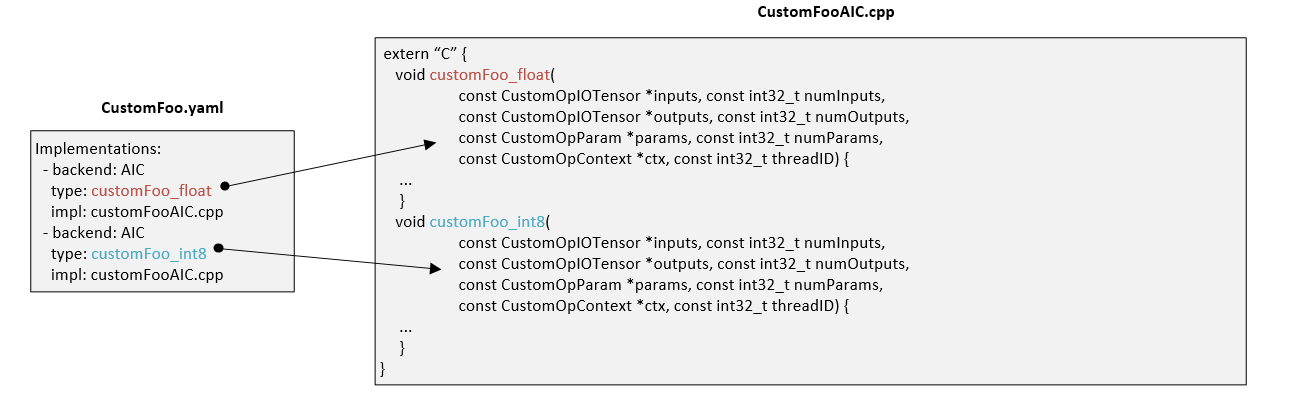Click the arrowhead pointing at the customFoo_int8 function
The height and width of the screenshot is (420, 1291).
(435, 268)
